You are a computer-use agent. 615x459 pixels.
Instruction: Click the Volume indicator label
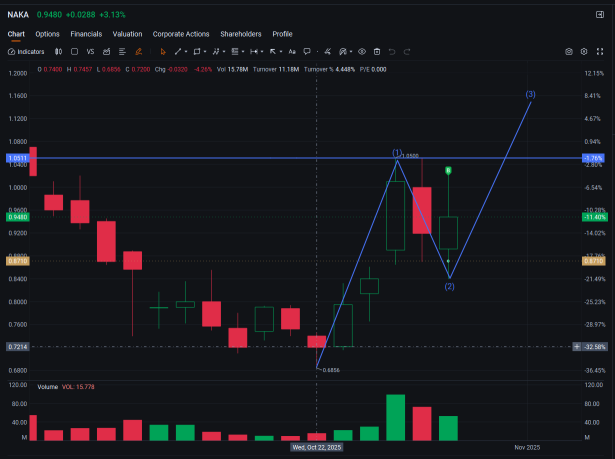point(48,387)
